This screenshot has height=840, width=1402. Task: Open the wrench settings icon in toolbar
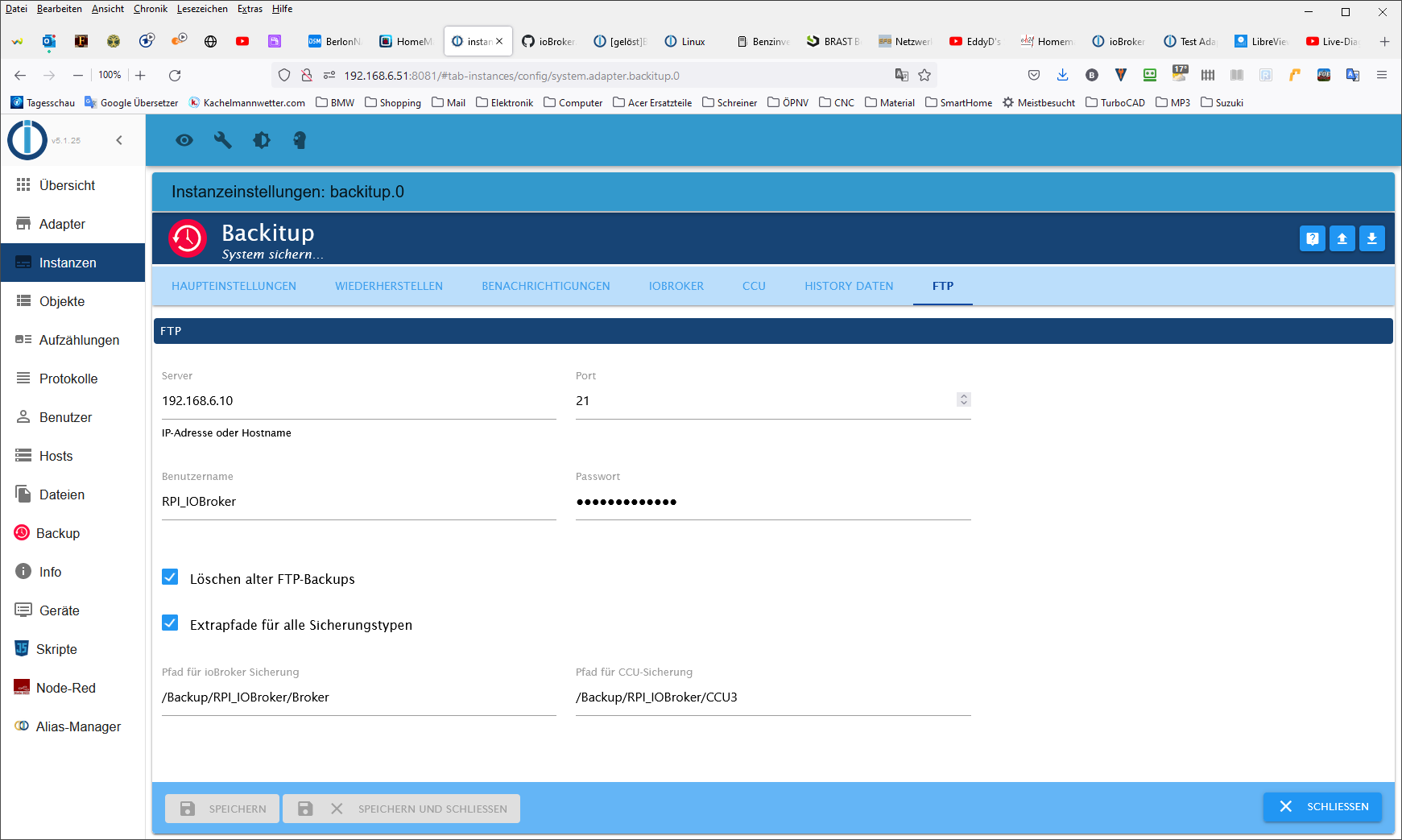(223, 140)
